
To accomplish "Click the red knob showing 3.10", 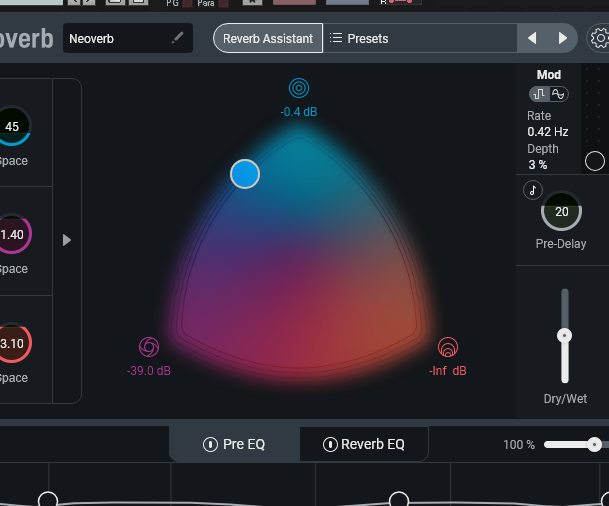I will 12,343.
